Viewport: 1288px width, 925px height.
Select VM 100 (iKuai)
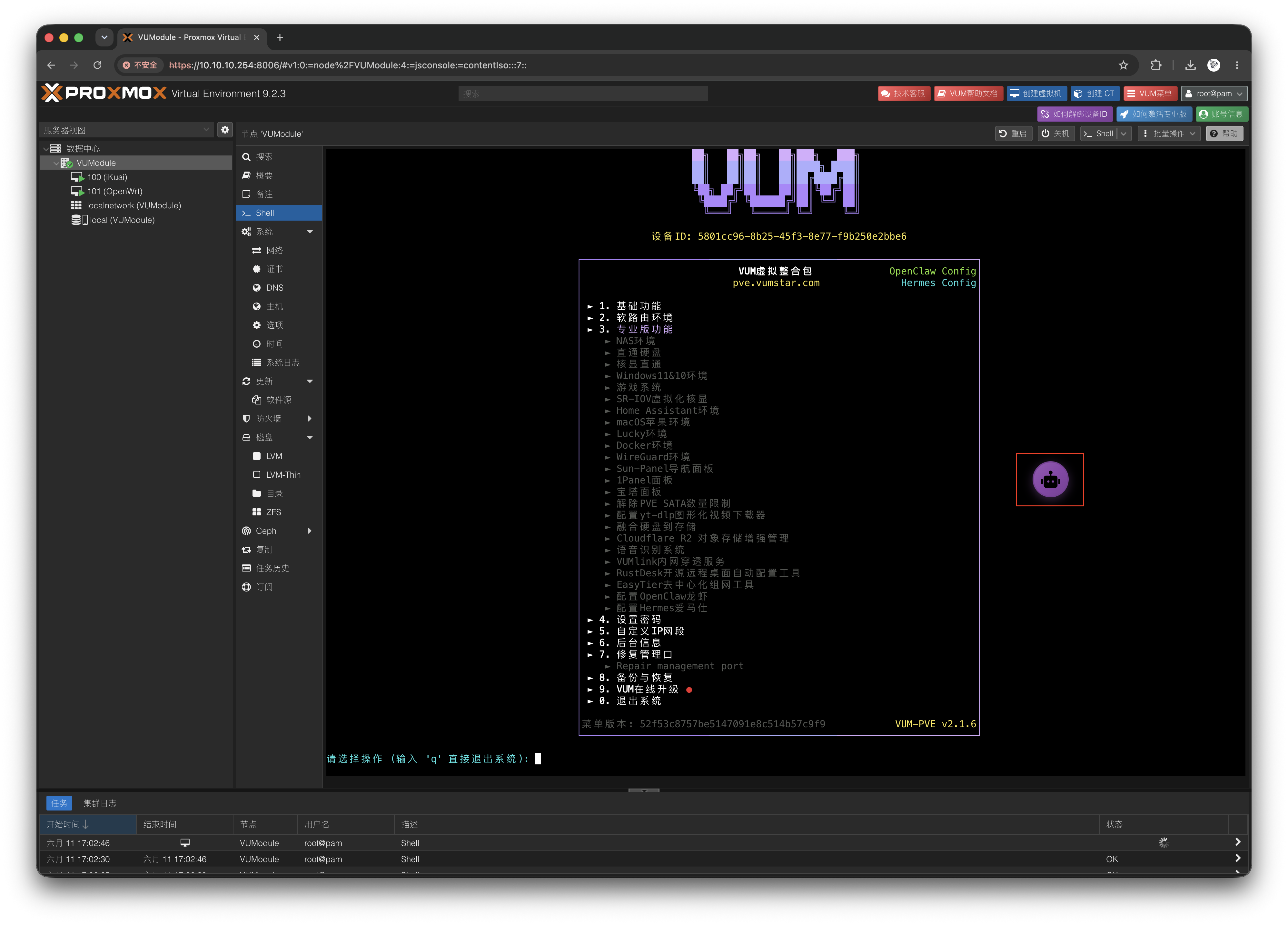click(107, 177)
